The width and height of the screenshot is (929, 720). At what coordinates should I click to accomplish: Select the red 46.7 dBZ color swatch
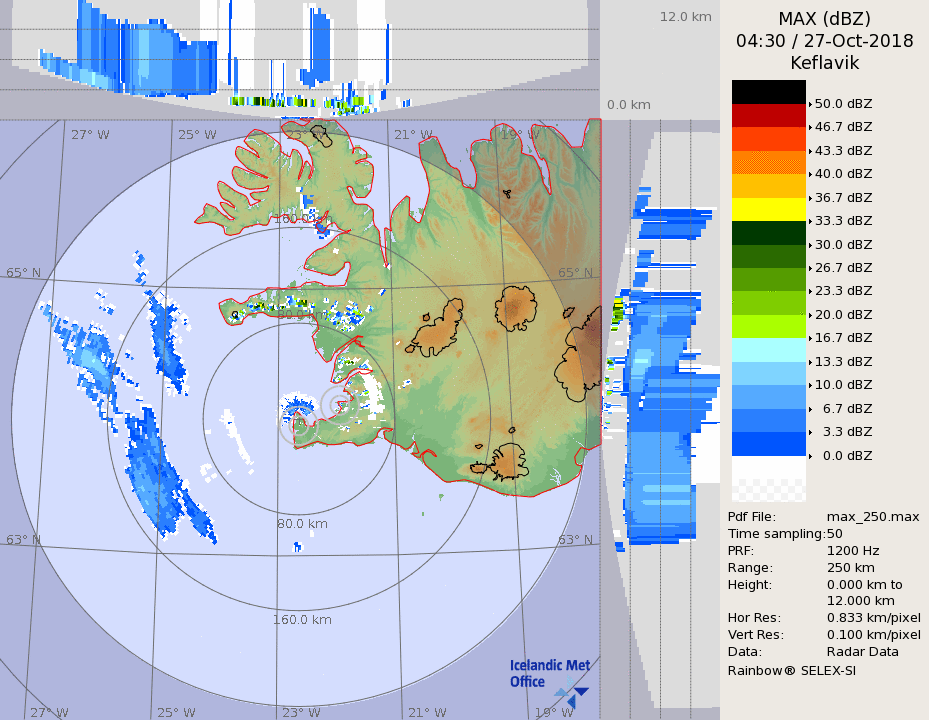(x=768, y=115)
